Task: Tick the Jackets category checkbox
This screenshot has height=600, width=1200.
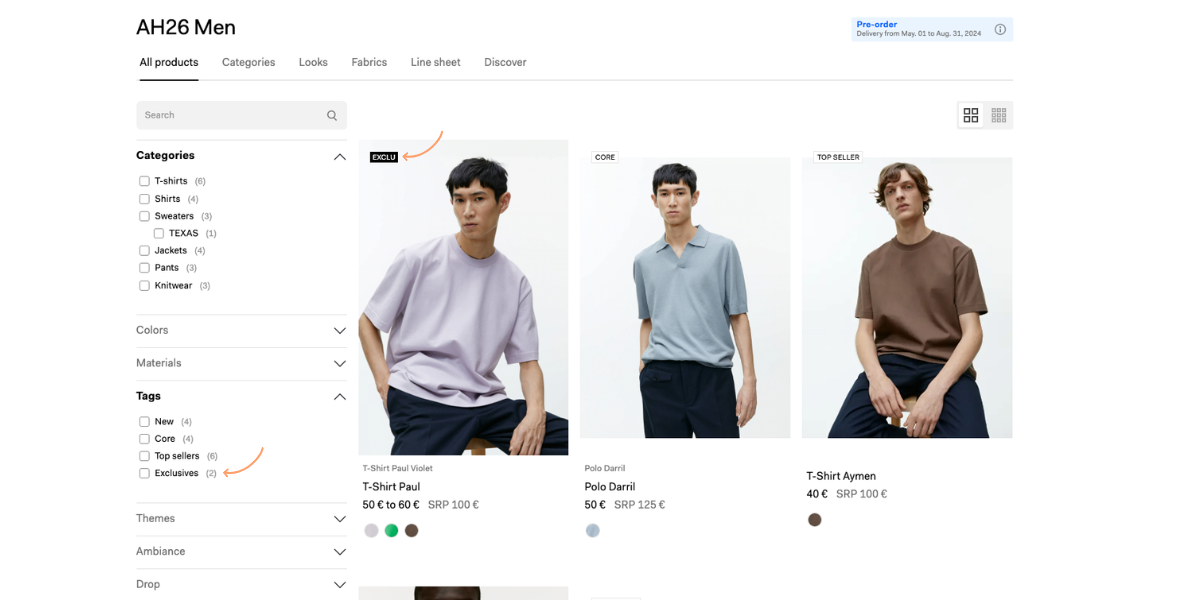Action: click(144, 250)
